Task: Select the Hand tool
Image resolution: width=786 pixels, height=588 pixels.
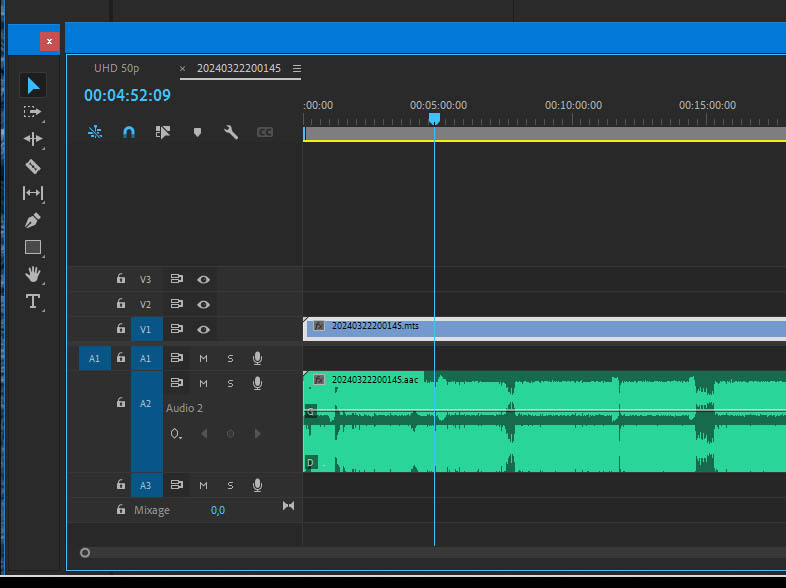Action: (x=33, y=274)
